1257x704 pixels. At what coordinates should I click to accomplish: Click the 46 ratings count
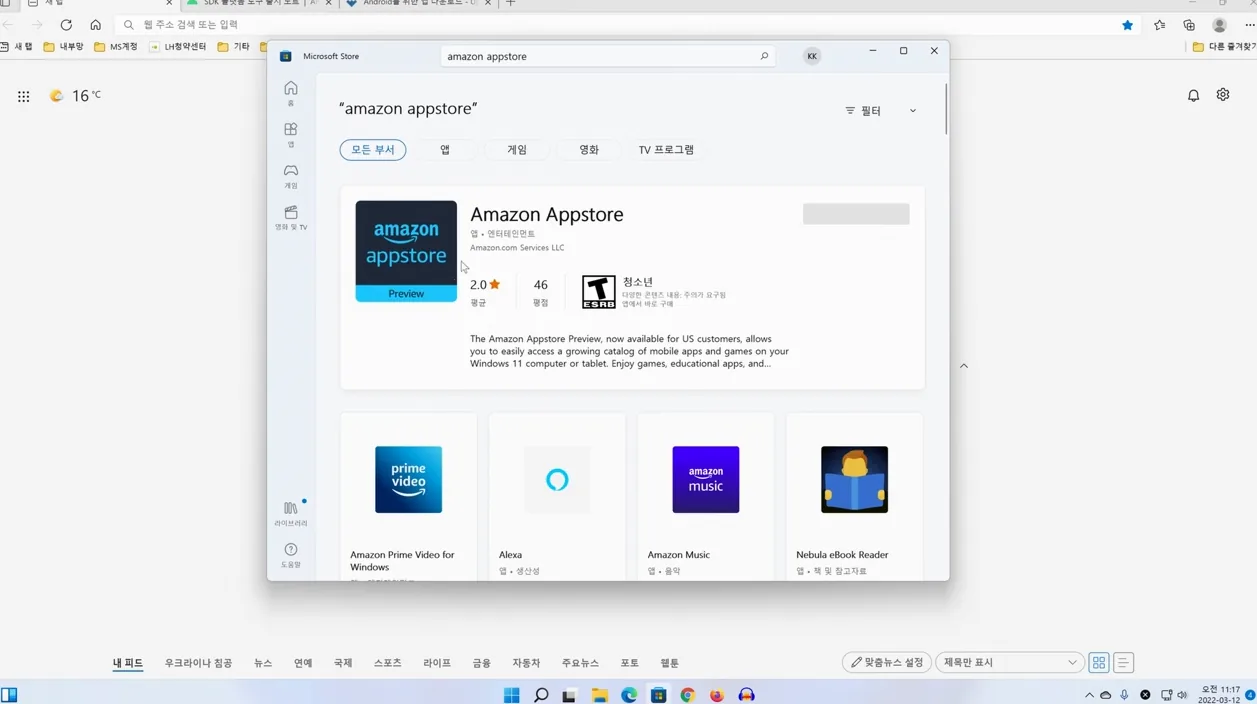pyautogui.click(x=540, y=285)
